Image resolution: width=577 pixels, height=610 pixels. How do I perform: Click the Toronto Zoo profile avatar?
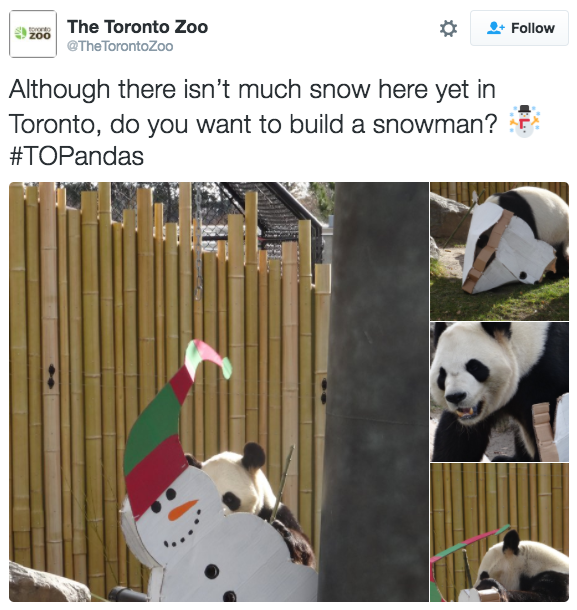click(x=33, y=34)
